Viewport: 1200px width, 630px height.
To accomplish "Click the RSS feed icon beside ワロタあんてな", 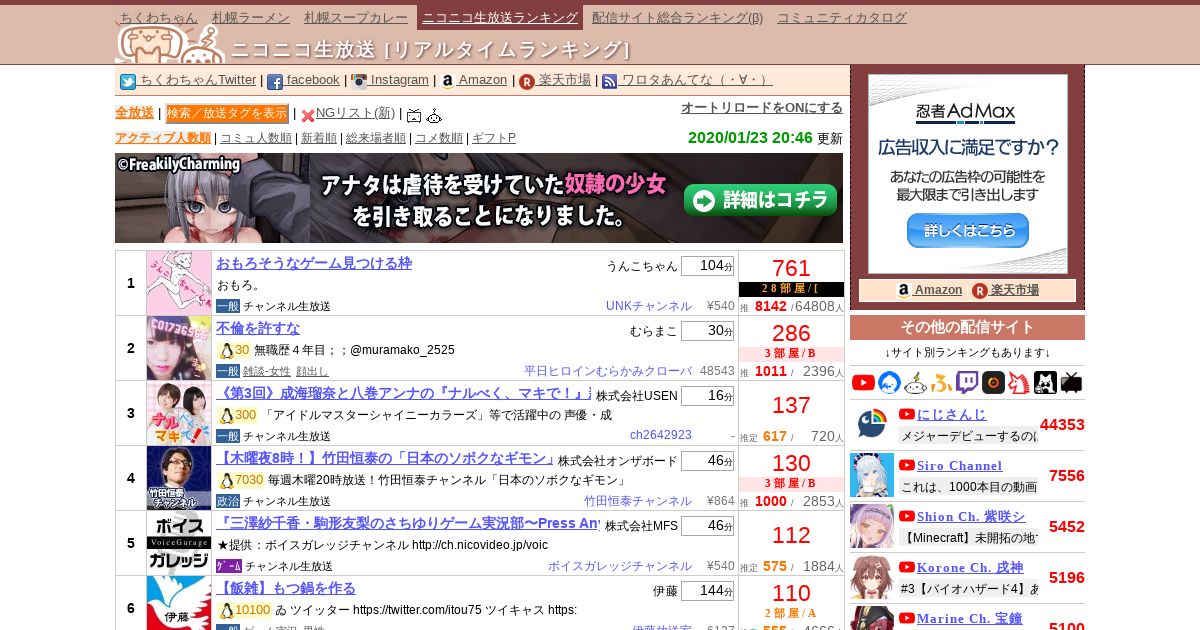I will (x=610, y=82).
